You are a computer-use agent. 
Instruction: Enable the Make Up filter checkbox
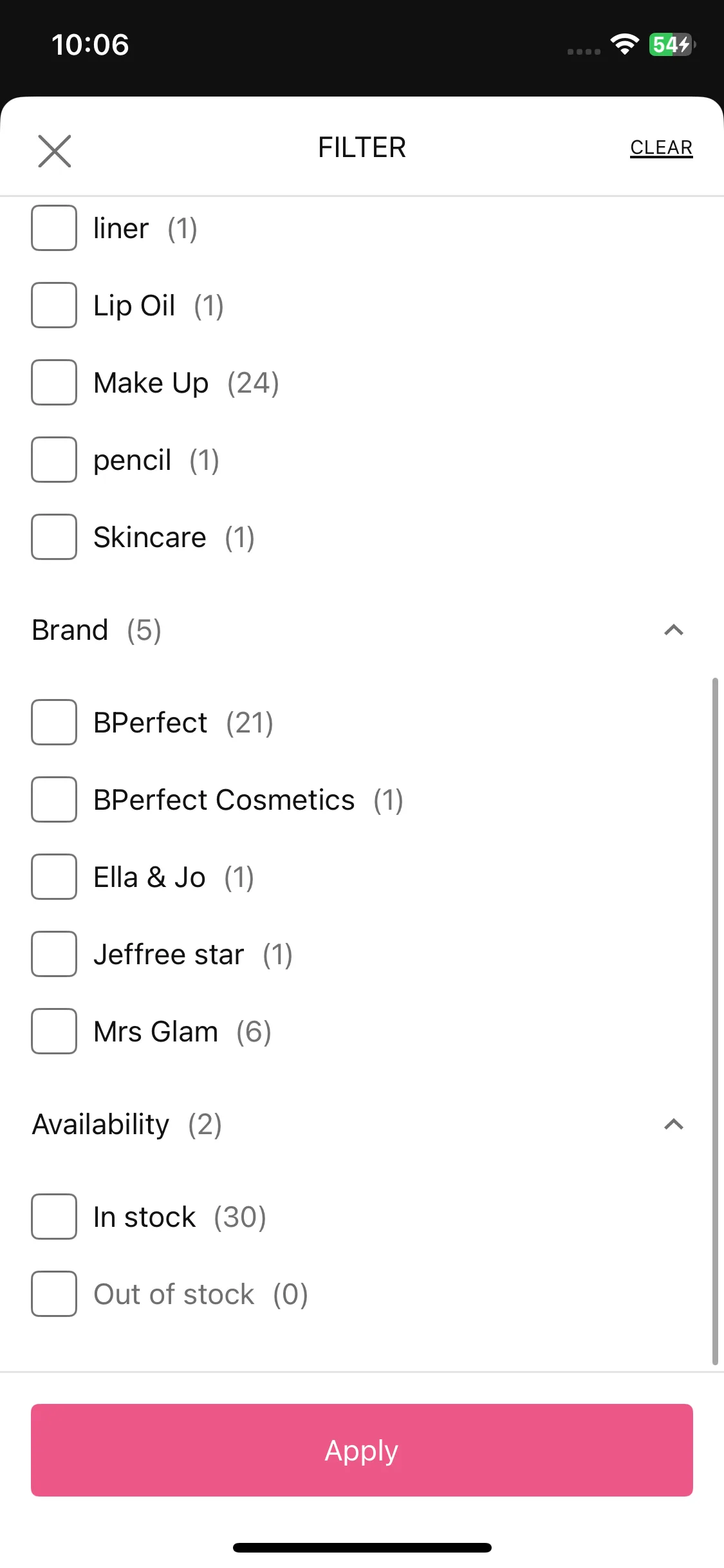[x=54, y=382]
